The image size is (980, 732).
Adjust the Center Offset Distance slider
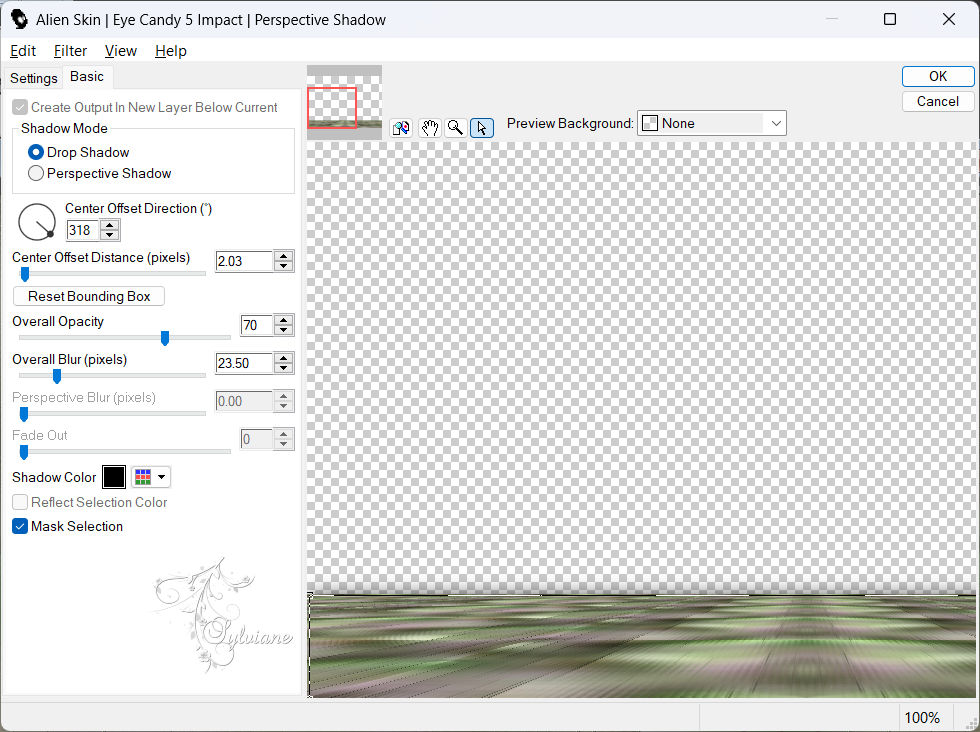point(25,274)
